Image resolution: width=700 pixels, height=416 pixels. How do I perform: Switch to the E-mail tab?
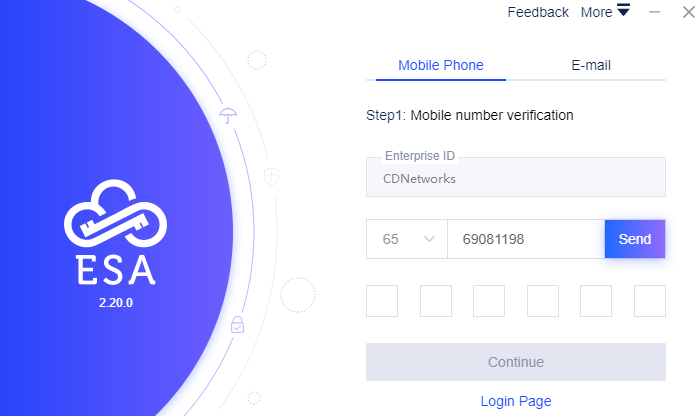coord(591,65)
